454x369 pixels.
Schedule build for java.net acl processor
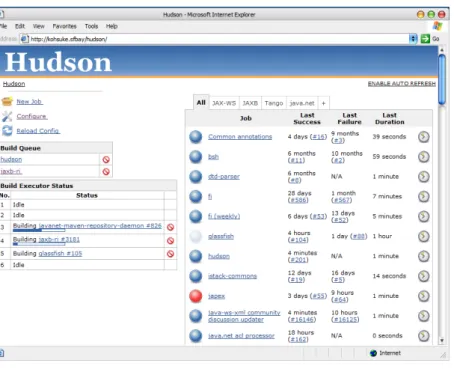coord(424,336)
